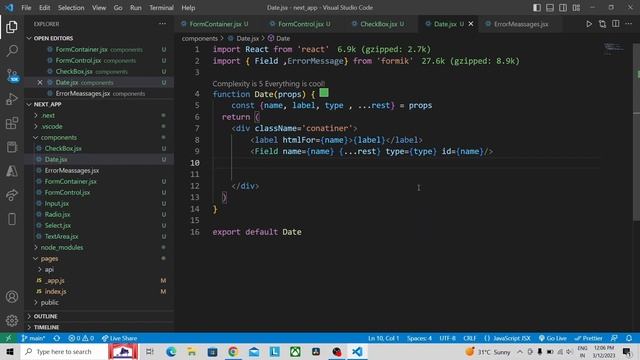Click the Synchronize Changes icon in status bar
Viewport: 640px width, 360px height.
57,338
